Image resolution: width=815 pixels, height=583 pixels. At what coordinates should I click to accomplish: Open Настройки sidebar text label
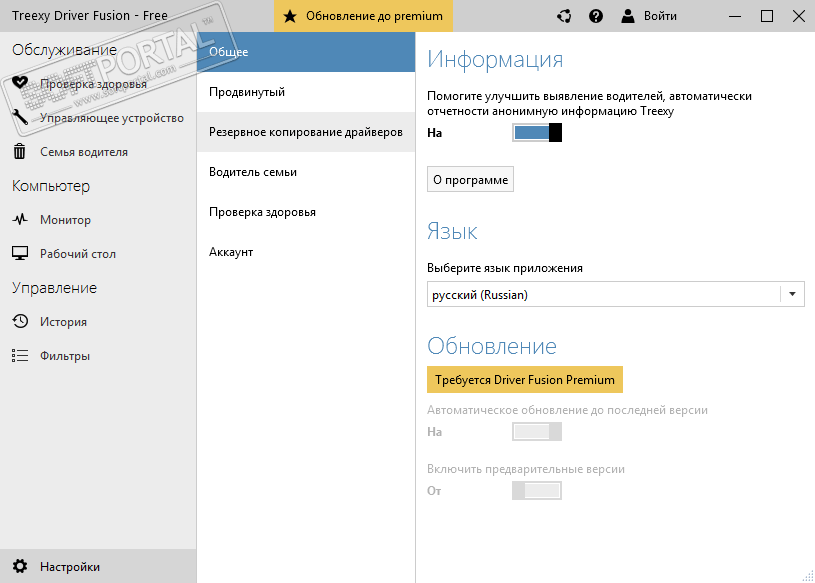pos(70,567)
